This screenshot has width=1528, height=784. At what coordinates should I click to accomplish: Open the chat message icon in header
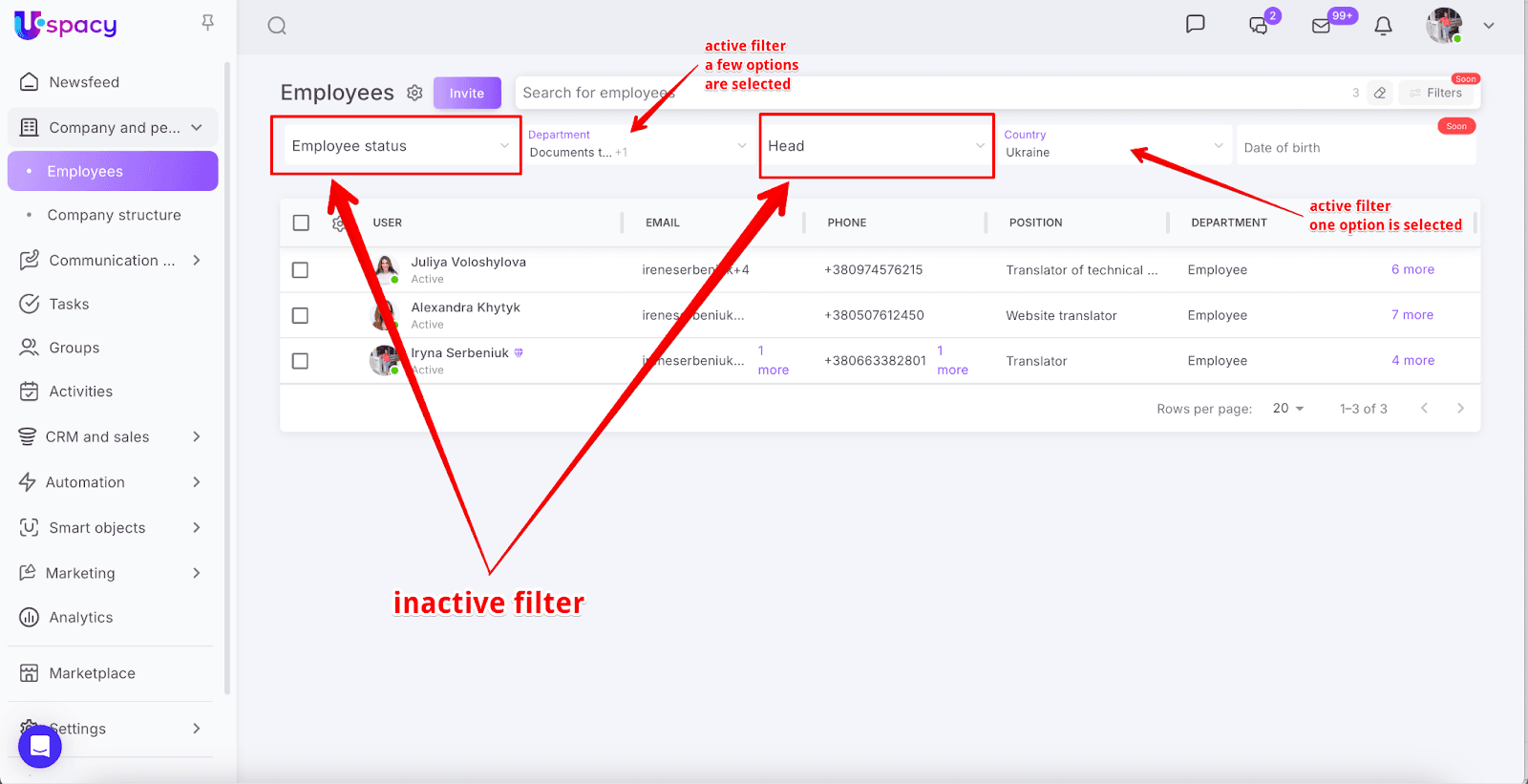(1195, 25)
